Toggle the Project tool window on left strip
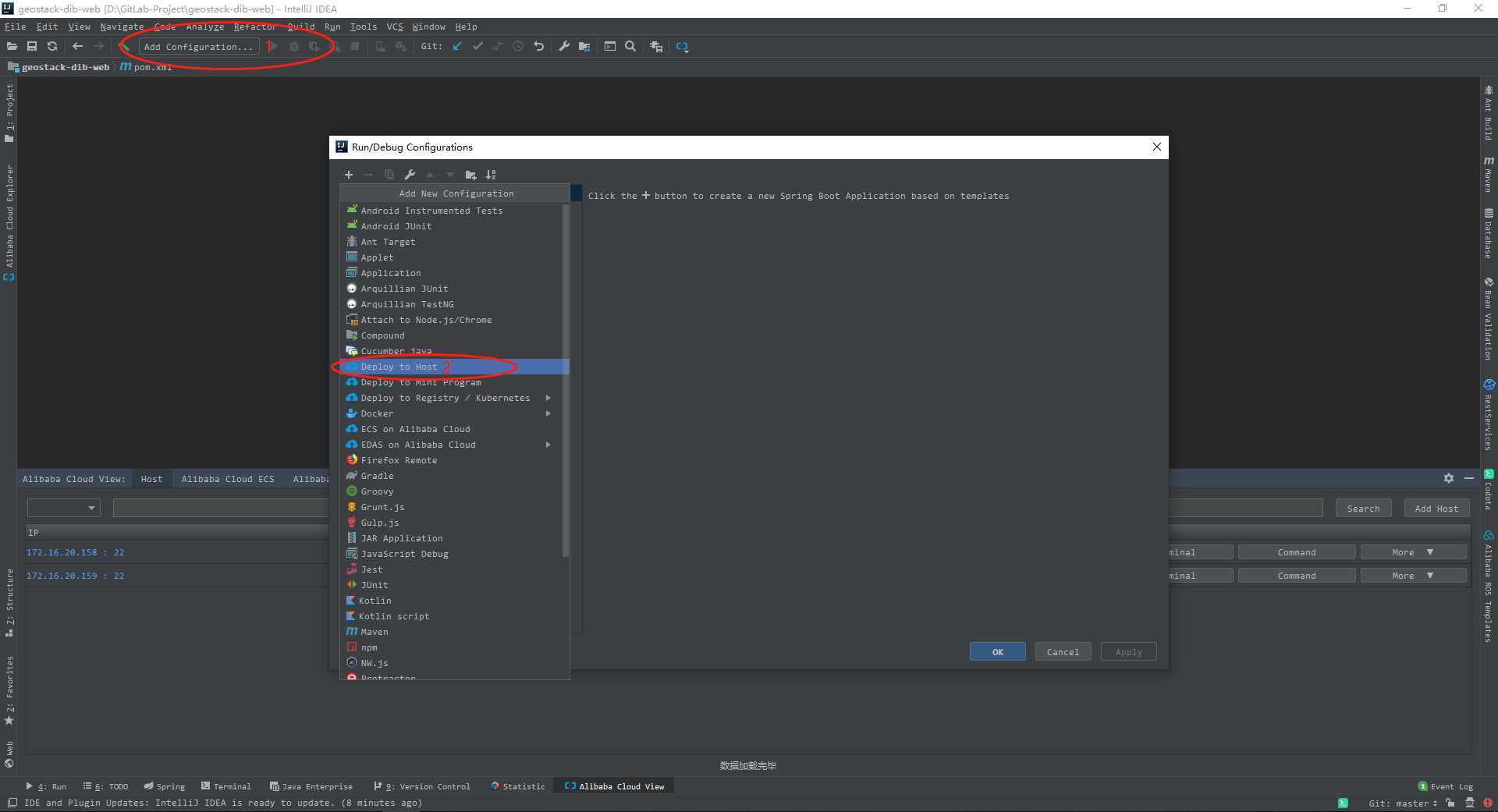 coord(9,113)
